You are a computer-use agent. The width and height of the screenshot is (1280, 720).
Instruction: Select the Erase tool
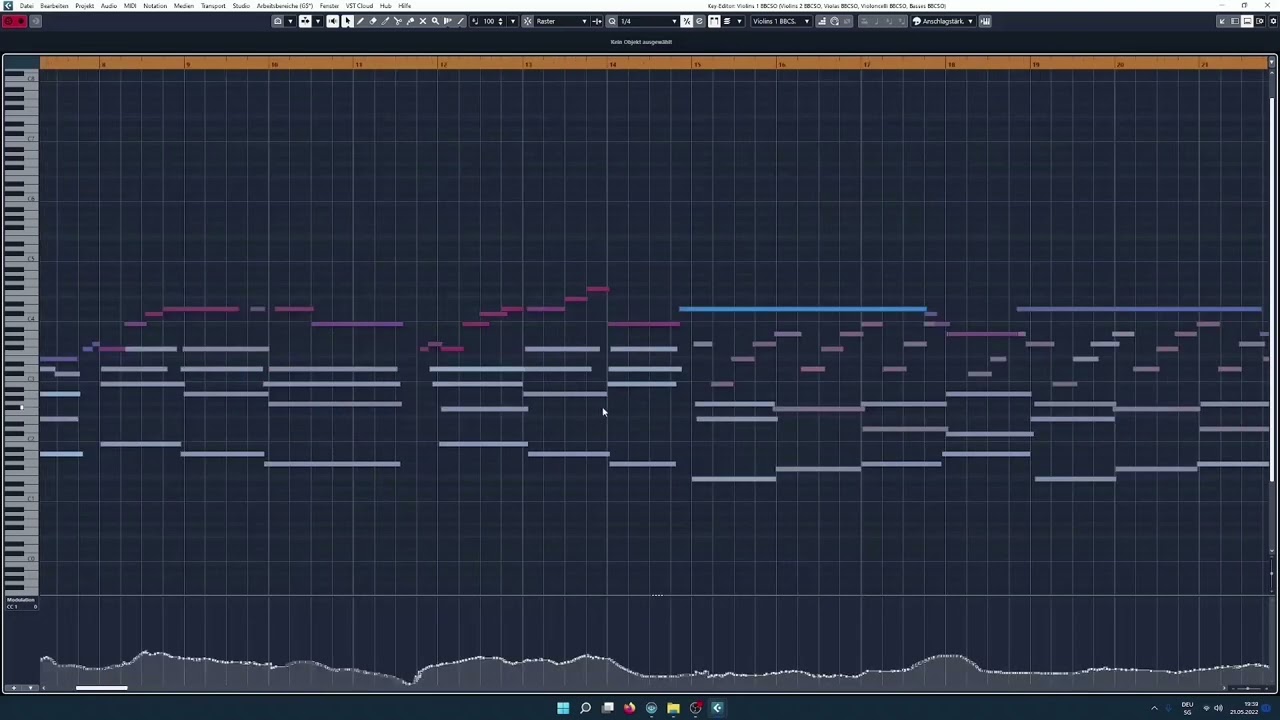click(373, 21)
